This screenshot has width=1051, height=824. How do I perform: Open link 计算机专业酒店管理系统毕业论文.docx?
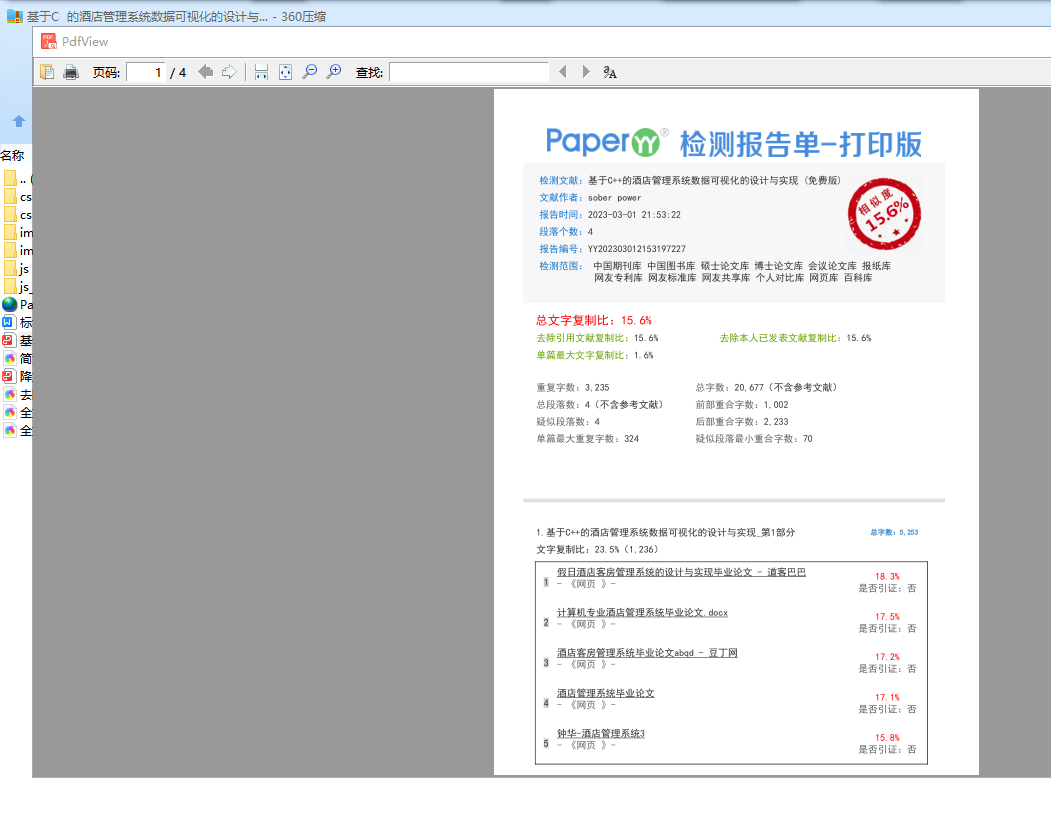click(x=642, y=612)
